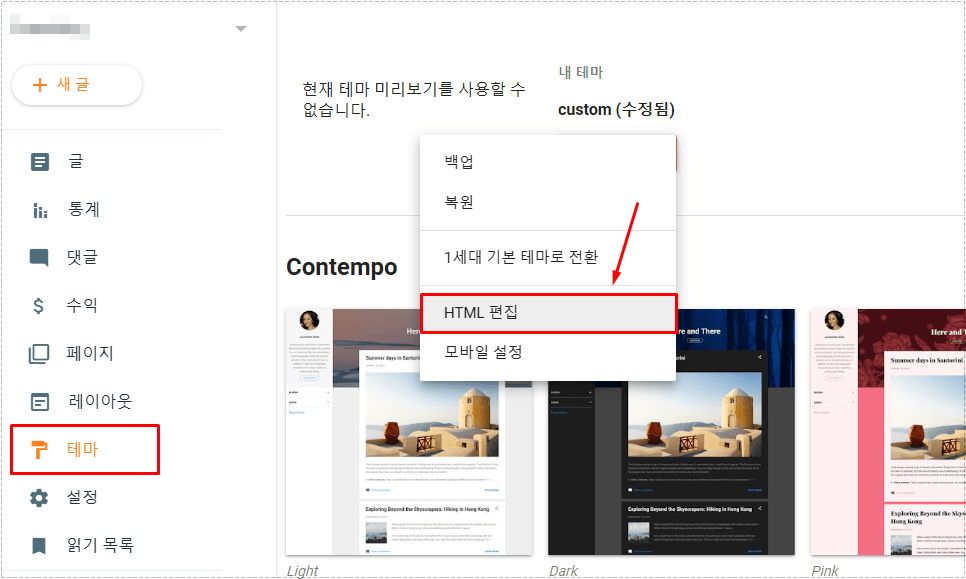Click the 현재 테마 미리보기 unavailable message
The image size is (966, 579).
414,100
